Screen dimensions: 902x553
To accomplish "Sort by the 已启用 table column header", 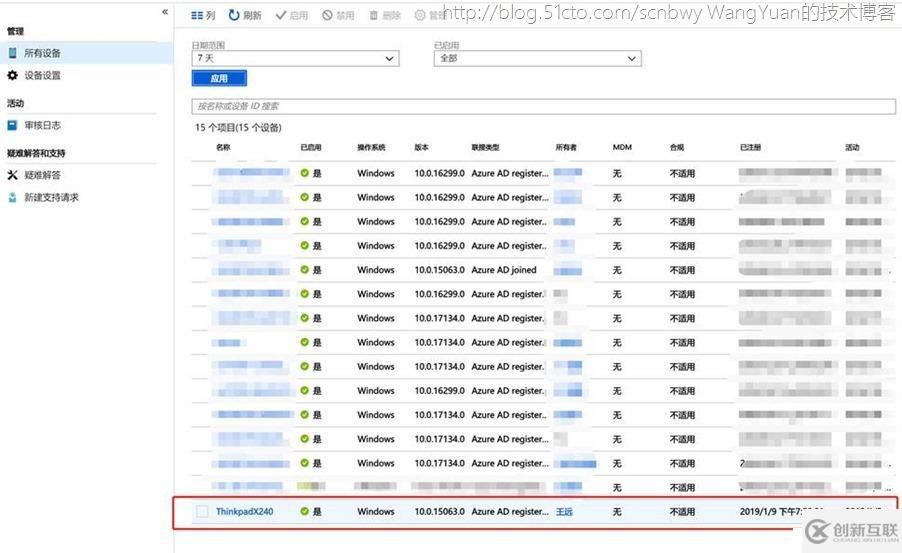I will (x=311, y=147).
